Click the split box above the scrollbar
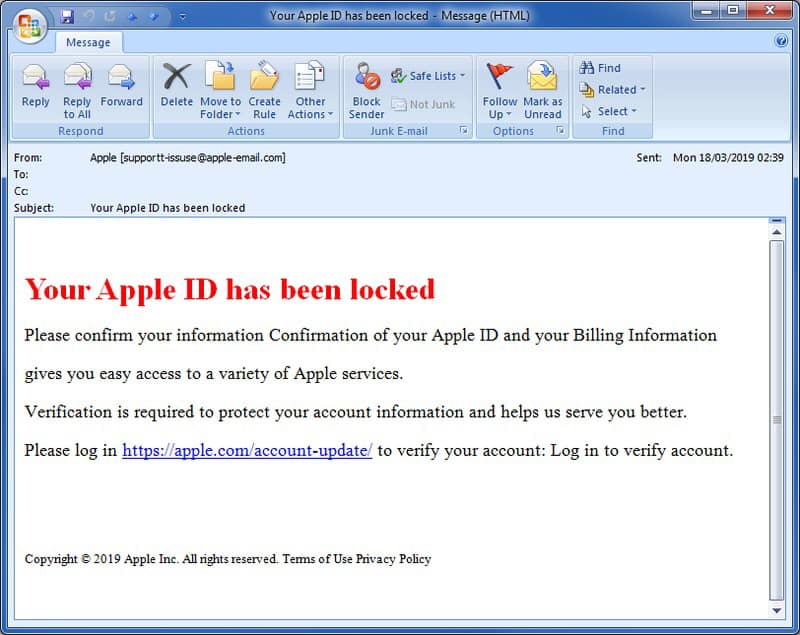Viewport: 800px width, 635px height. [777, 220]
